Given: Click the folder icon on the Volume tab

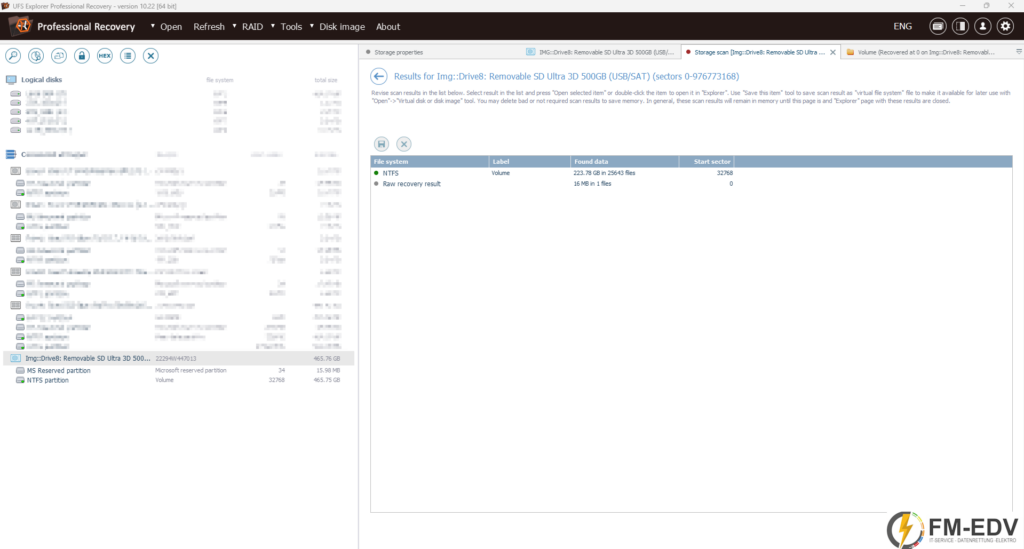Looking at the screenshot, I should [x=850, y=52].
